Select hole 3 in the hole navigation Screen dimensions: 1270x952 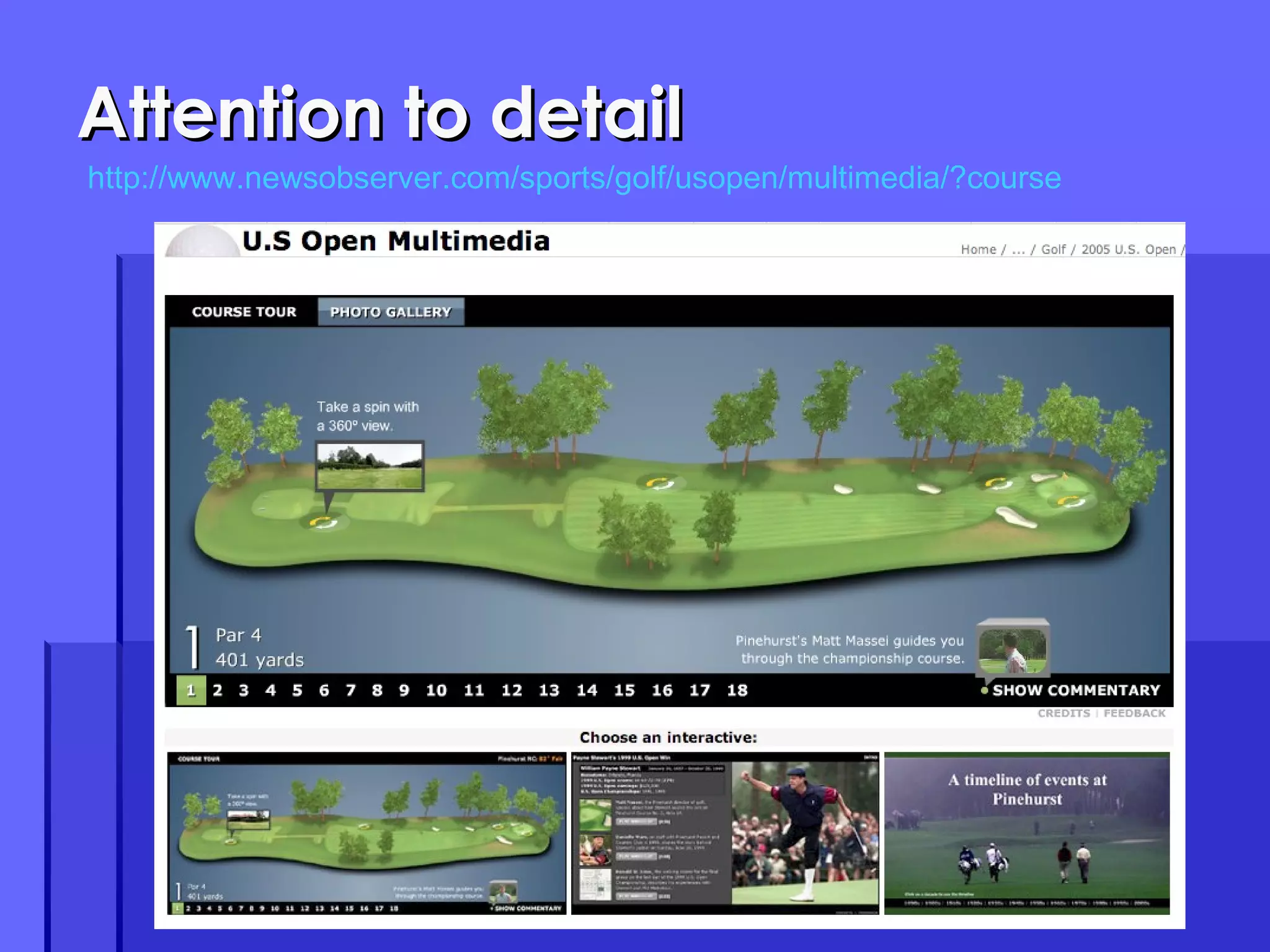(244, 690)
